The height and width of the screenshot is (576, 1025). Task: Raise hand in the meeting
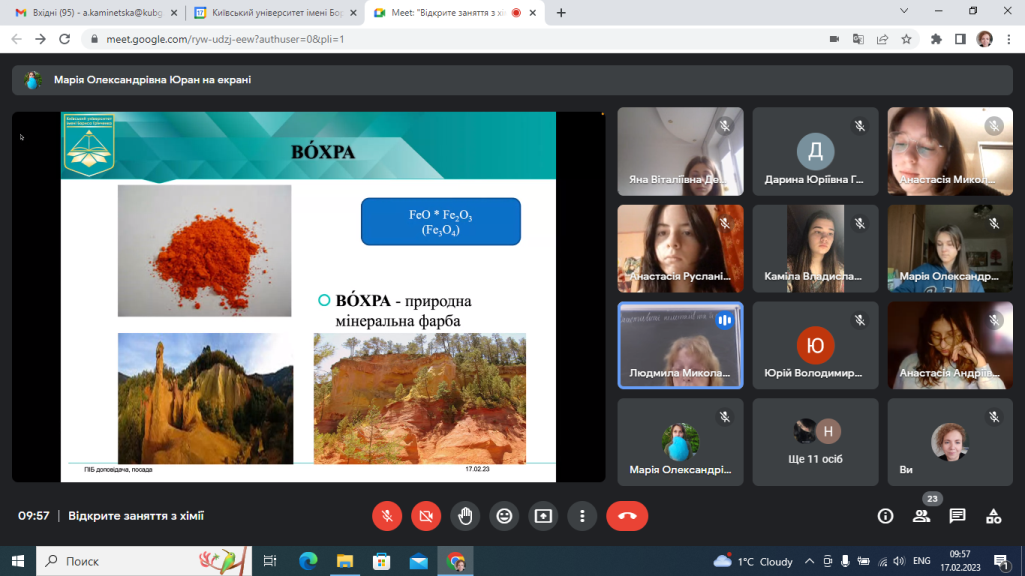point(465,516)
